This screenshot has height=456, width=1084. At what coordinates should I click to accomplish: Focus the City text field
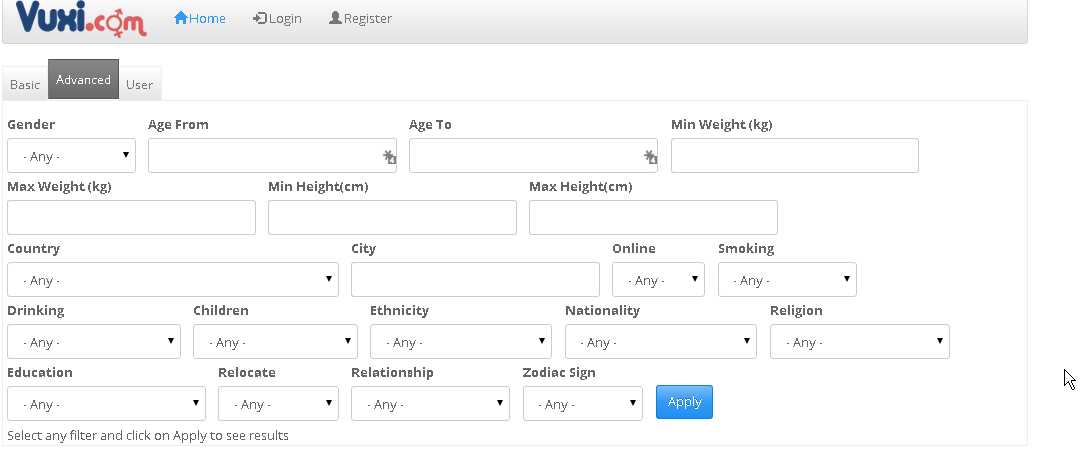[476, 279]
